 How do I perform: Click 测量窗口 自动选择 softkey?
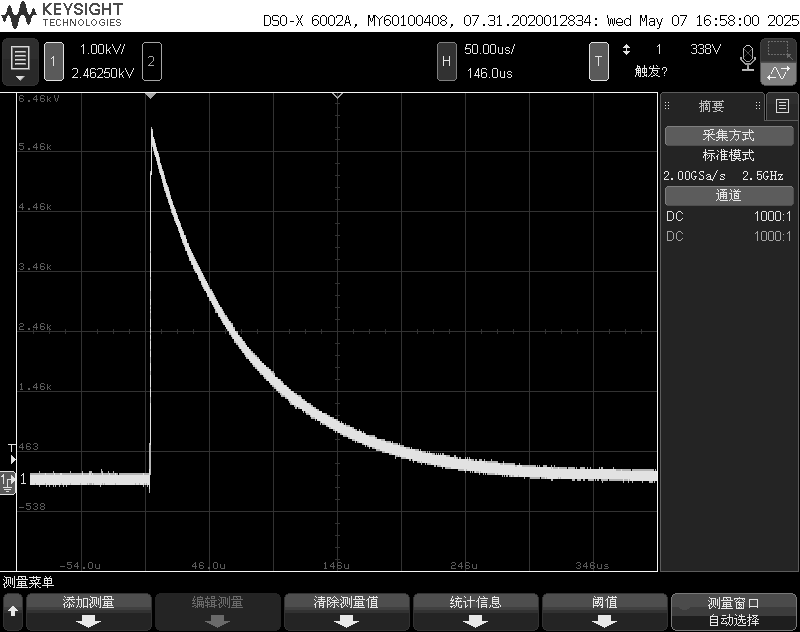click(734, 612)
